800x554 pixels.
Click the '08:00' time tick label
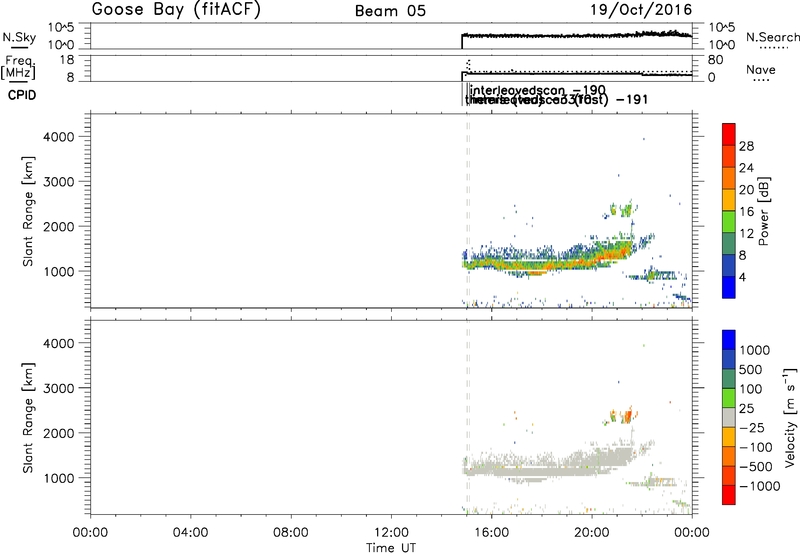point(291,533)
